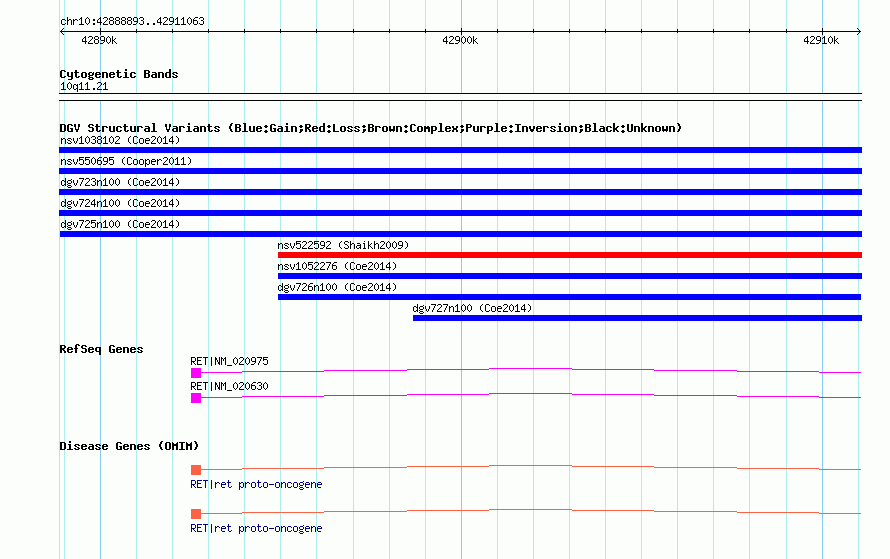Click the nsv1038102 (Coe2014) blue gain bar
The height and width of the screenshot is (559, 890).
[460, 150]
